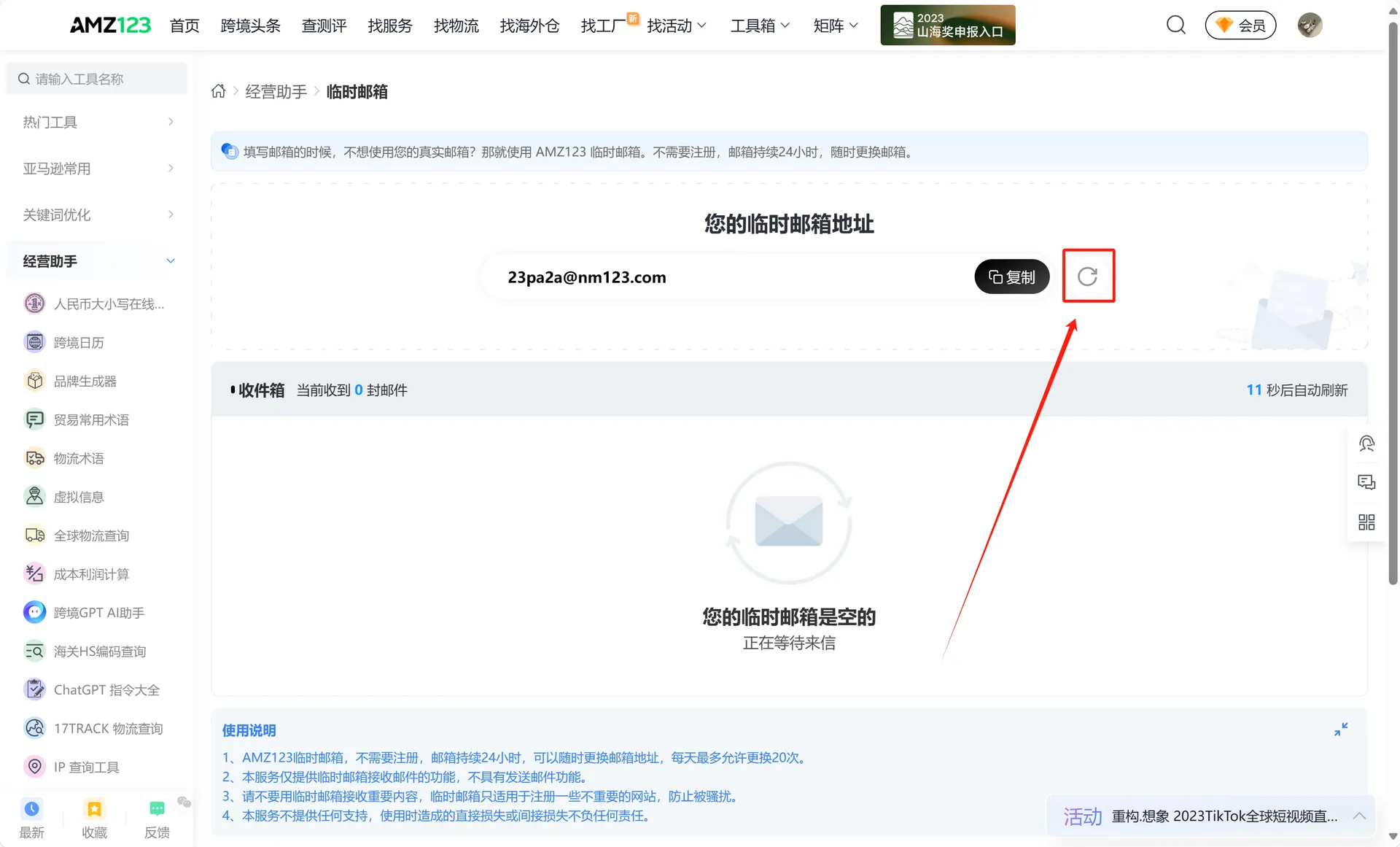Screen dimensions: 1400x847
Task: Expand the 亚马逊常用 sidebar section
Action: pos(97,169)
